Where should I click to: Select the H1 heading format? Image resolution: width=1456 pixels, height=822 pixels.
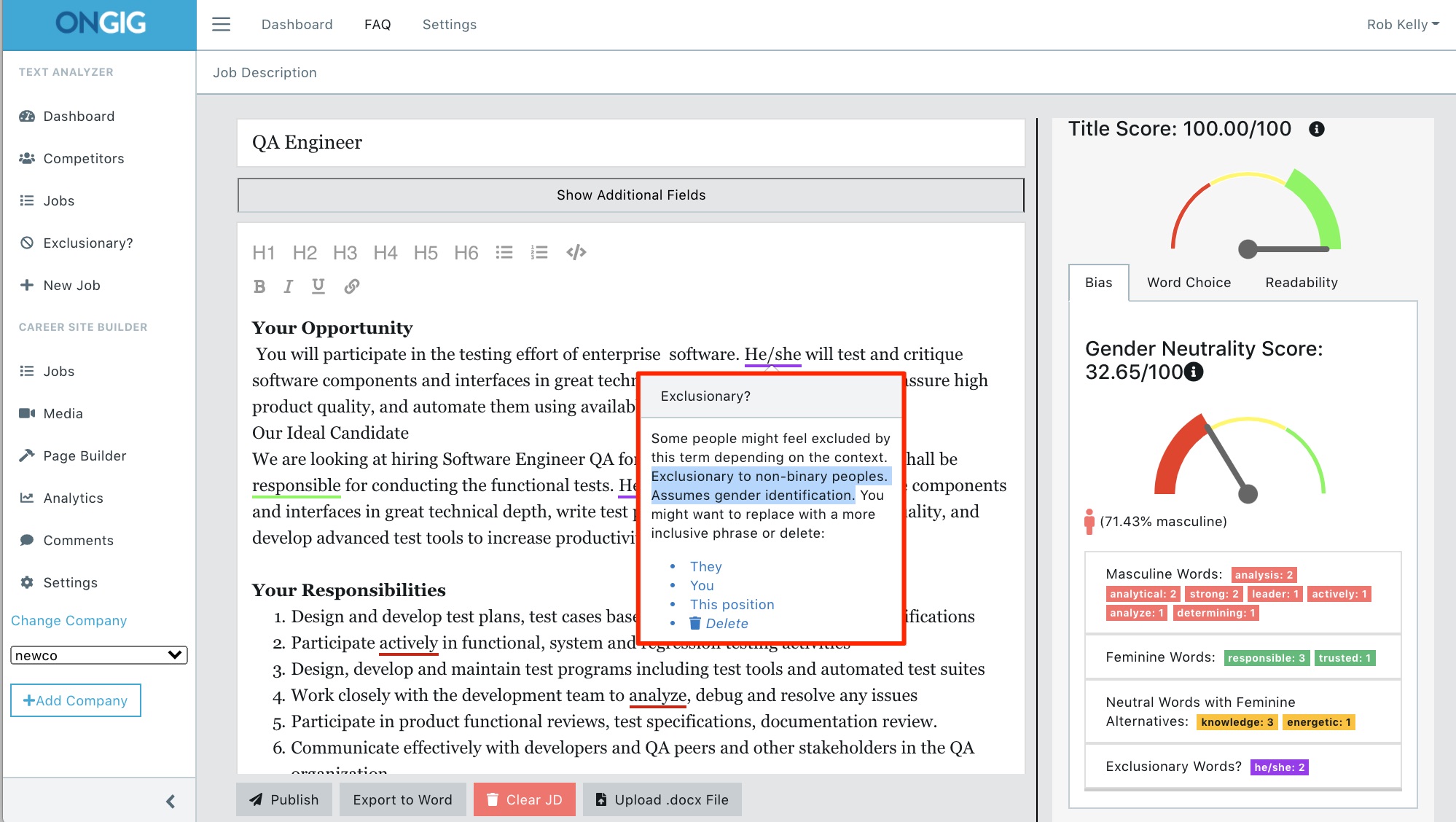(x=264, y=252)
